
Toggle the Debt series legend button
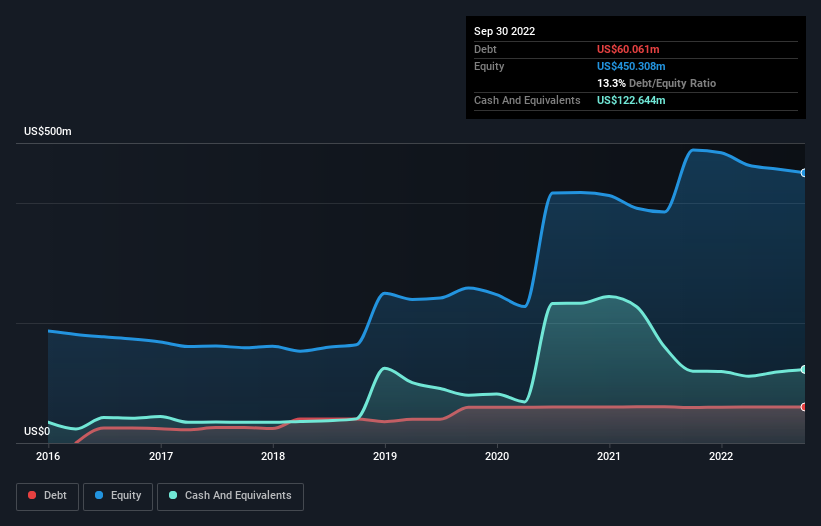click(x=48, y=496)
